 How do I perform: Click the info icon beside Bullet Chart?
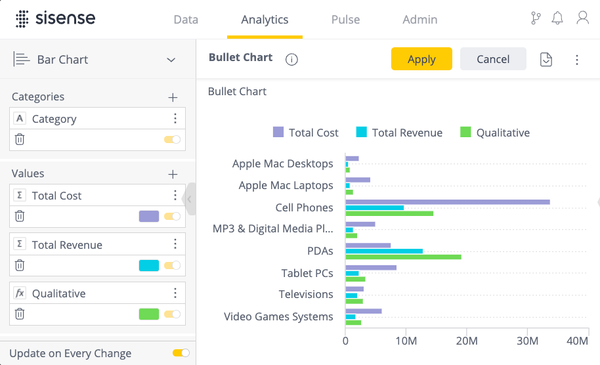coord(292,59)
